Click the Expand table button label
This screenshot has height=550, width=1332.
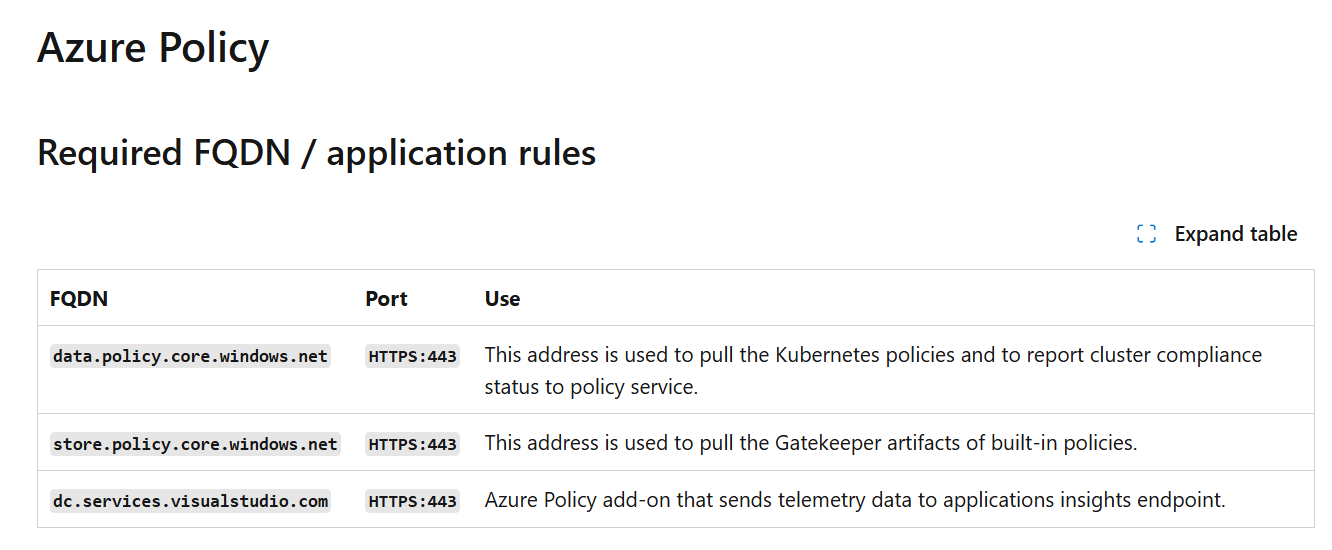[1236, 234]
